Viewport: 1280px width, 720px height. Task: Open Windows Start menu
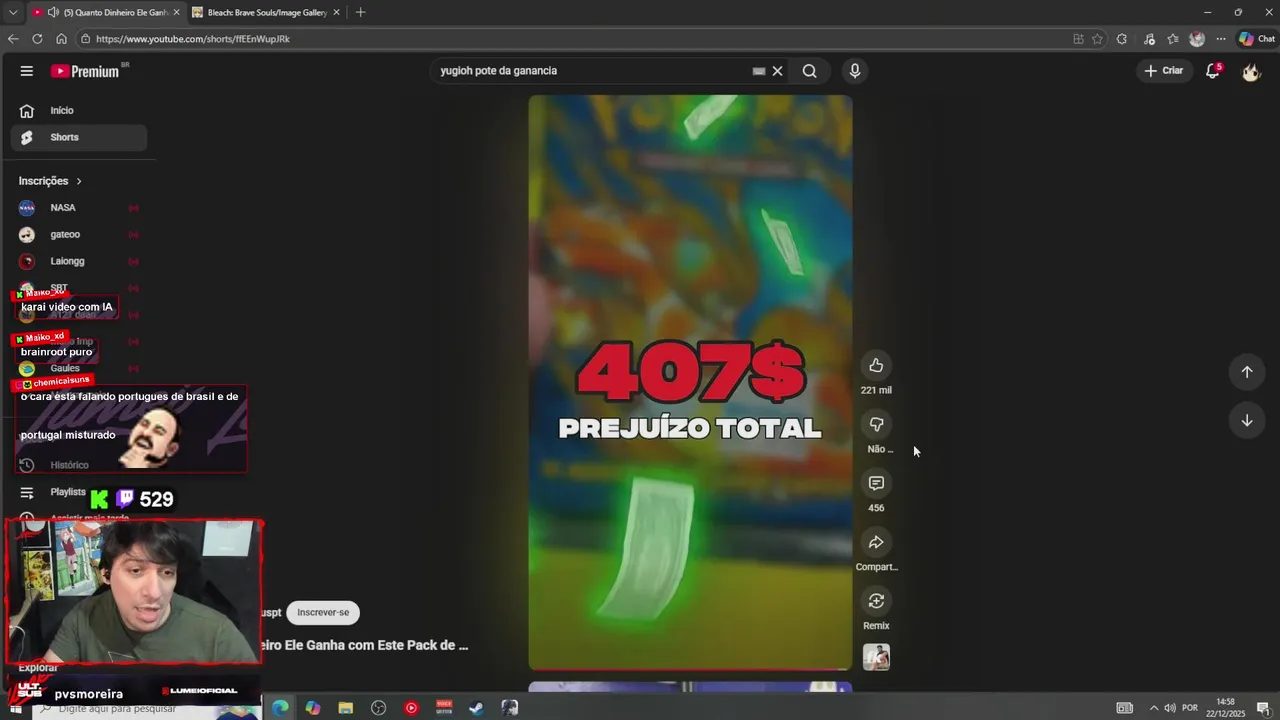point(15,708)
